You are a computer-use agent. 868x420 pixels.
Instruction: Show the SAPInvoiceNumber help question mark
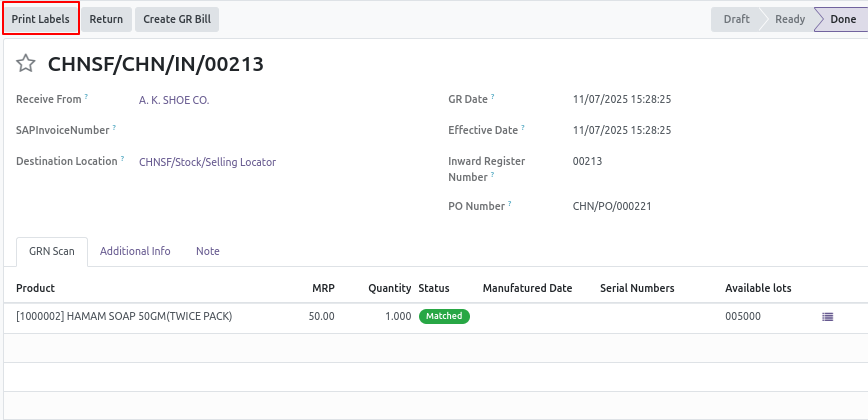(114, 127)
